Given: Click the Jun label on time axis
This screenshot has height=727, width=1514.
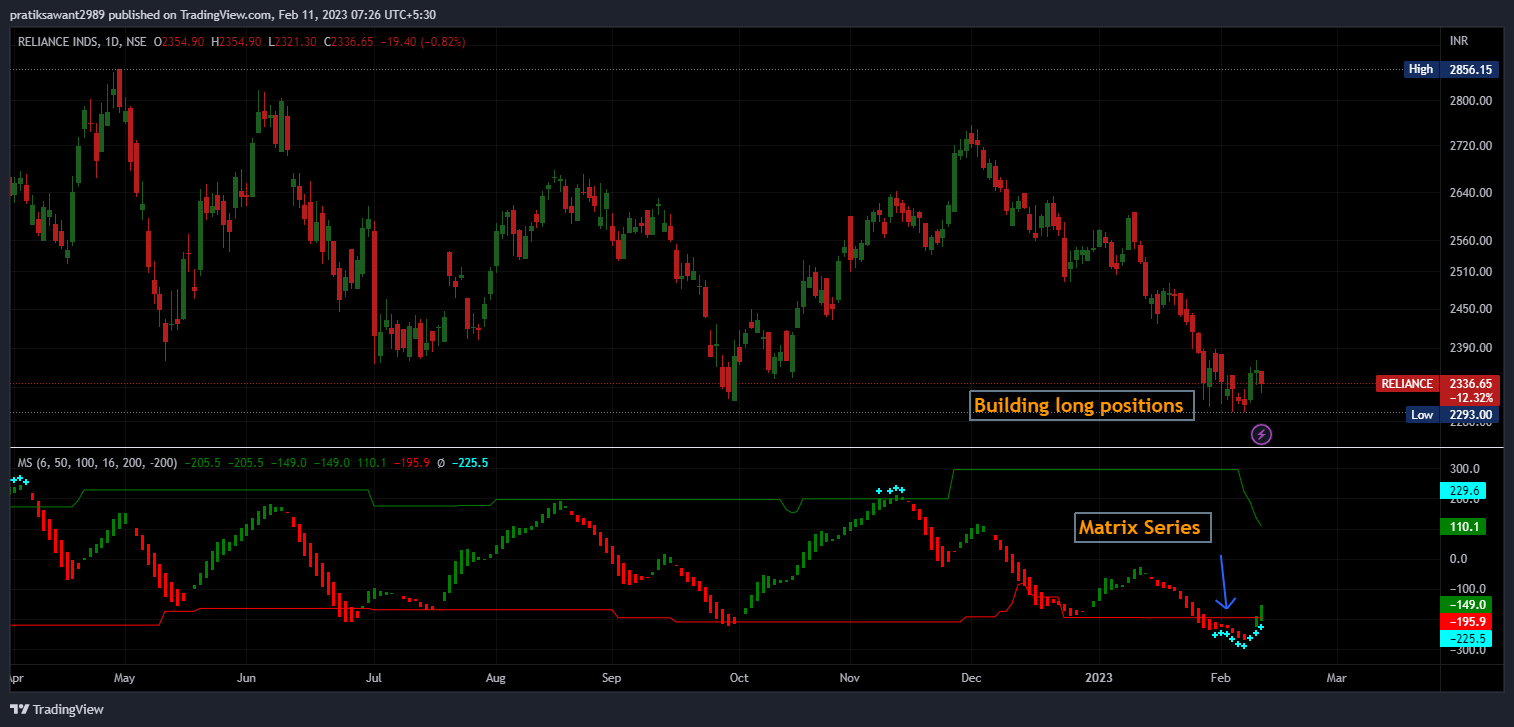Looking at the screenshot, I should 247,678.
